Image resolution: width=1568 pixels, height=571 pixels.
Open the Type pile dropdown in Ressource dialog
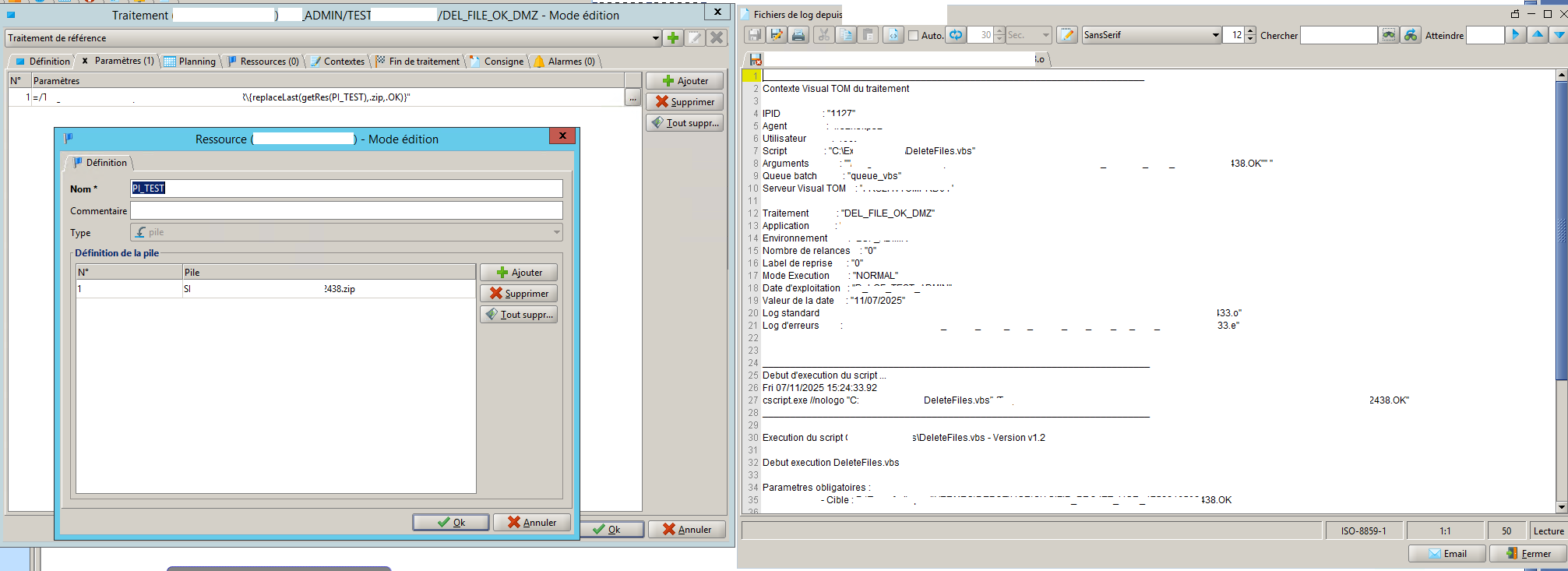pos(556,232)
